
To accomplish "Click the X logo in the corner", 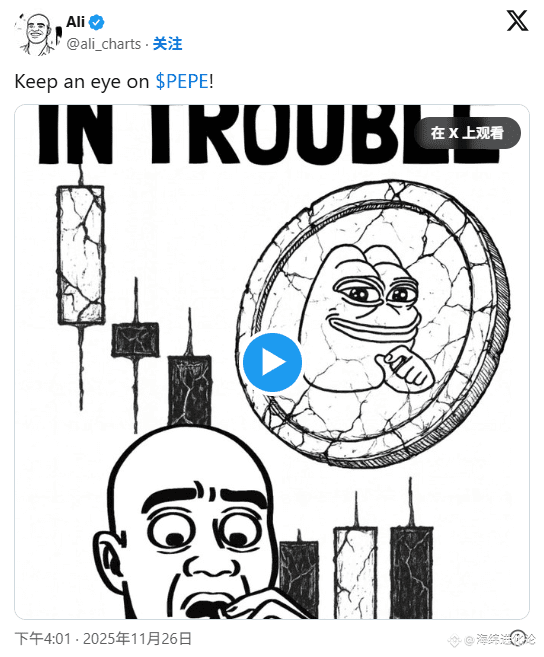I will click(517, 21).
